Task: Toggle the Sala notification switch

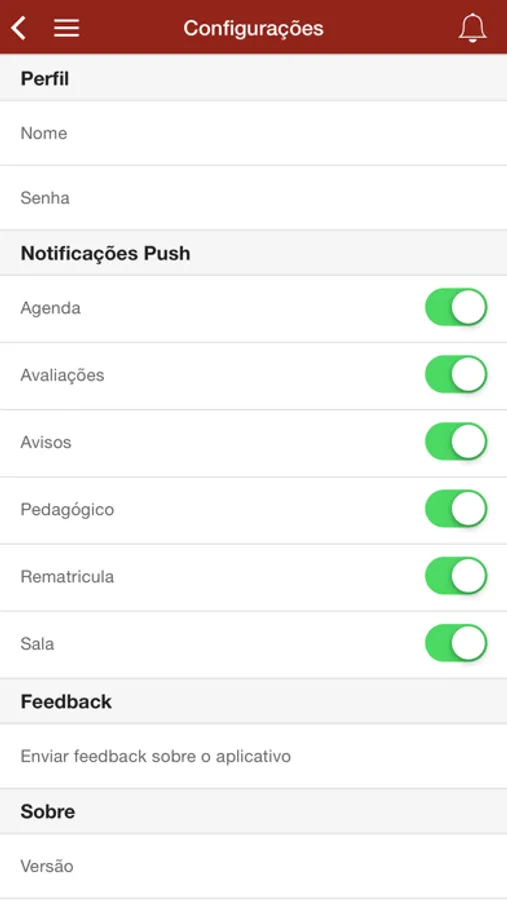Action: point(456,643)
